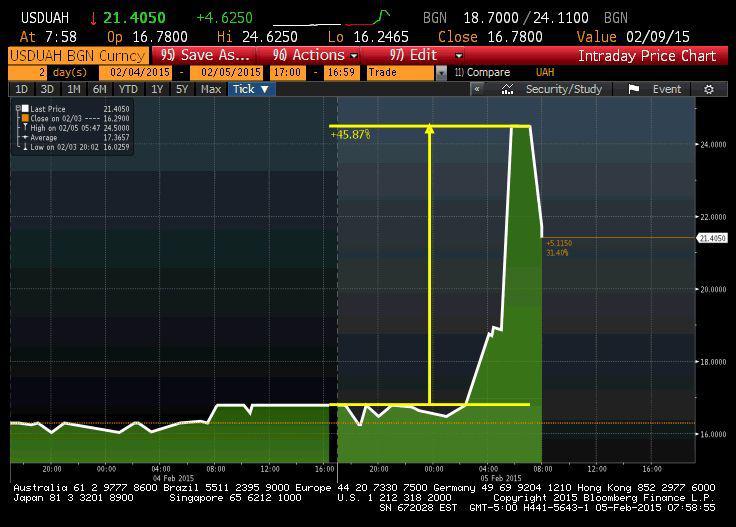Click the Average marker icon in legend
Screen dimensions: 736x527
click(26, 137)
